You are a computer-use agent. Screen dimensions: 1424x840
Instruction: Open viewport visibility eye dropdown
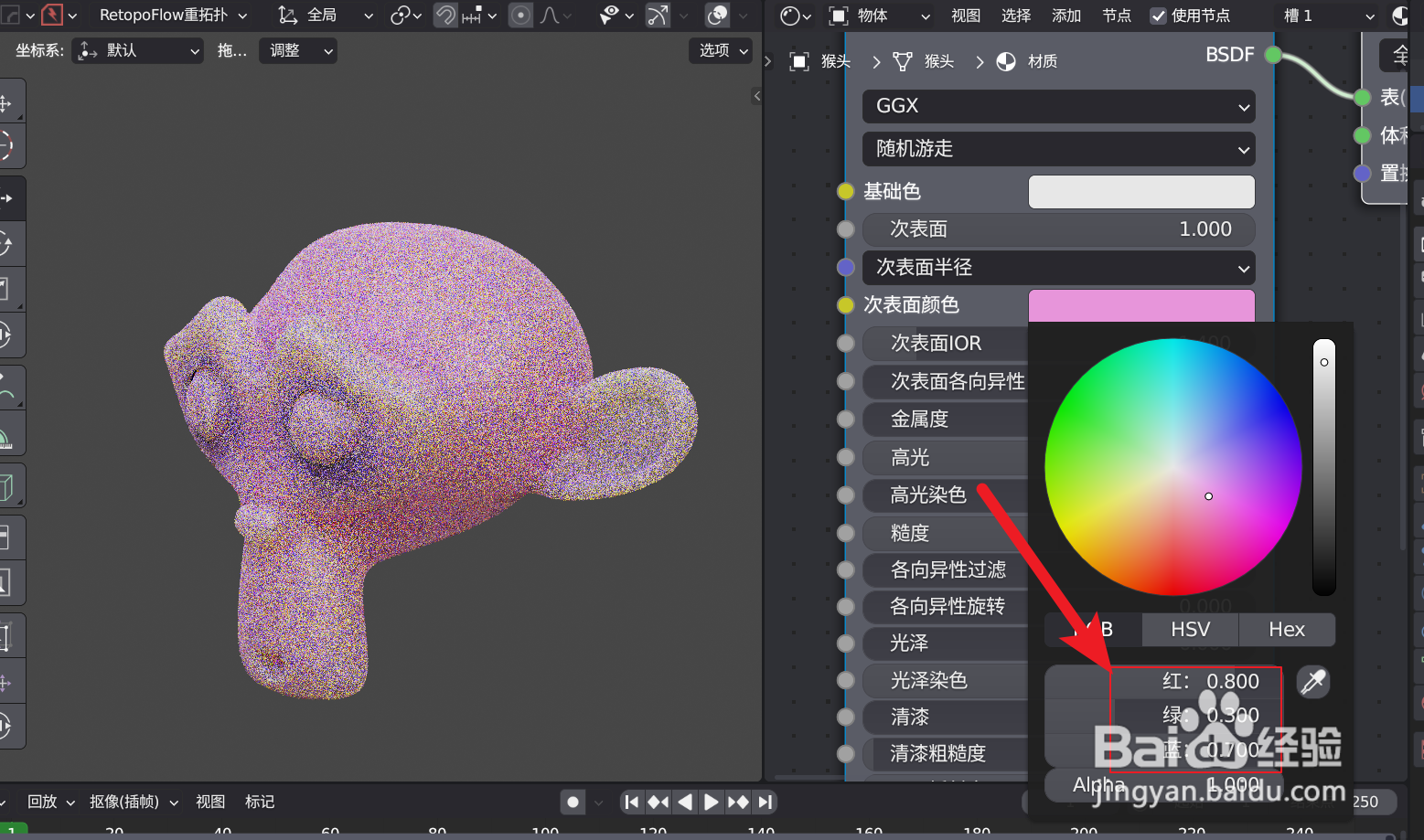click(x=616, y=16)
